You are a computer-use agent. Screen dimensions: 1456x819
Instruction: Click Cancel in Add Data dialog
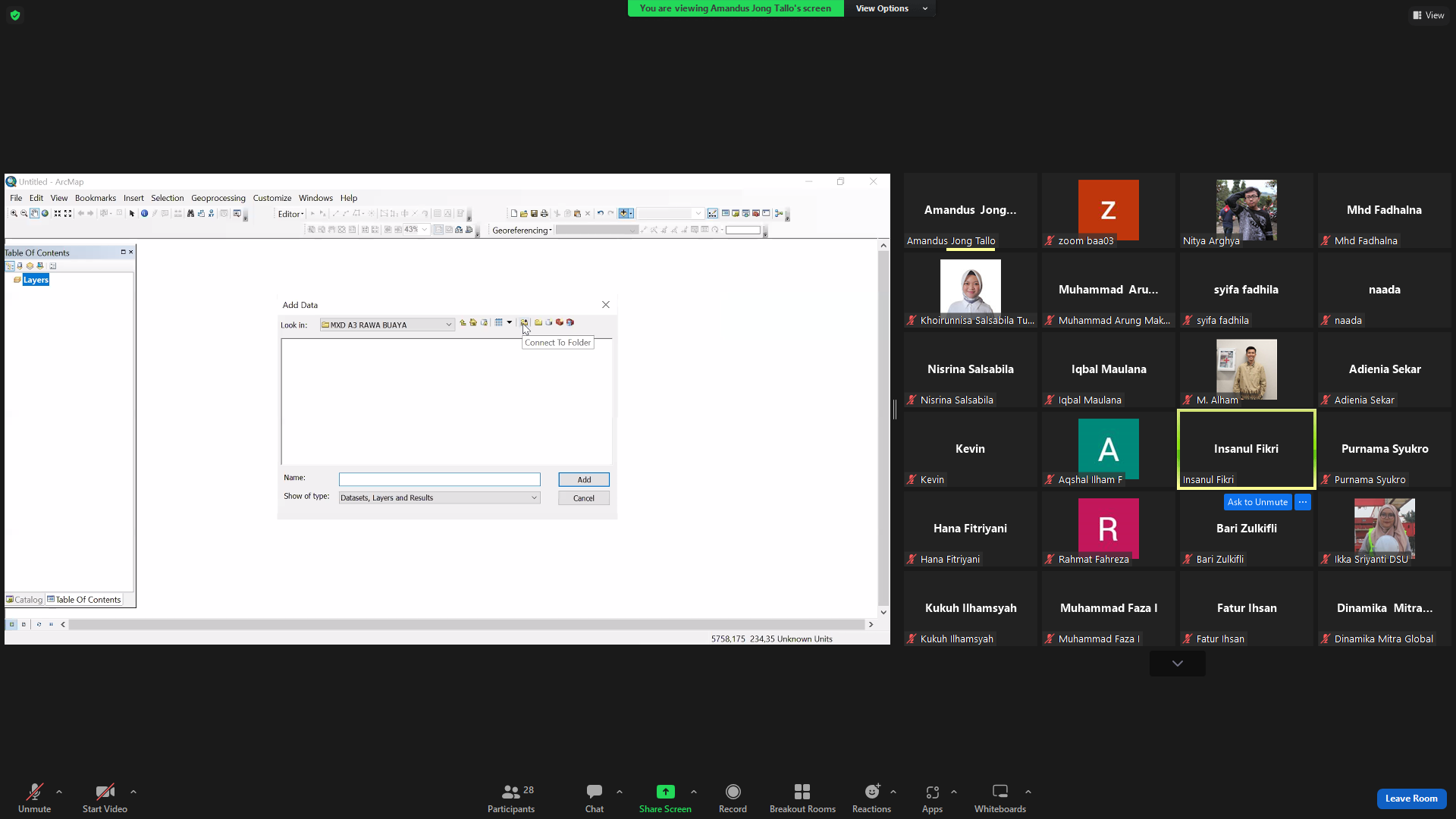584,498
